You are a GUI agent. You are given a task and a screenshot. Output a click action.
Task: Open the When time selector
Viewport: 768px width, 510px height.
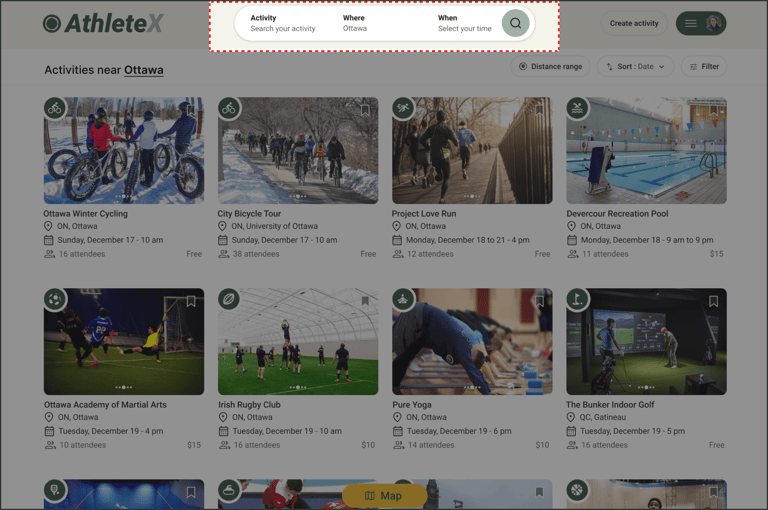tap(464, 23)
